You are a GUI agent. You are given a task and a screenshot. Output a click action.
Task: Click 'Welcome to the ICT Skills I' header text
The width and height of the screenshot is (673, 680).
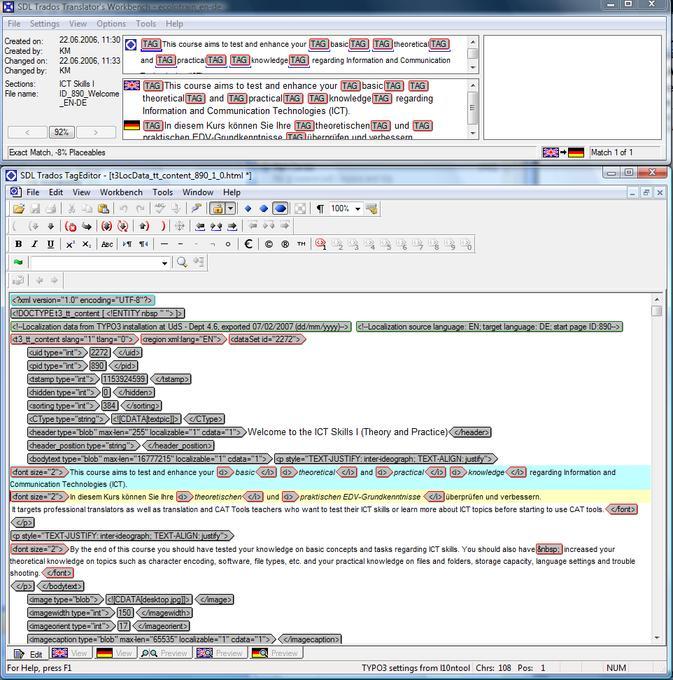point(304,432)
